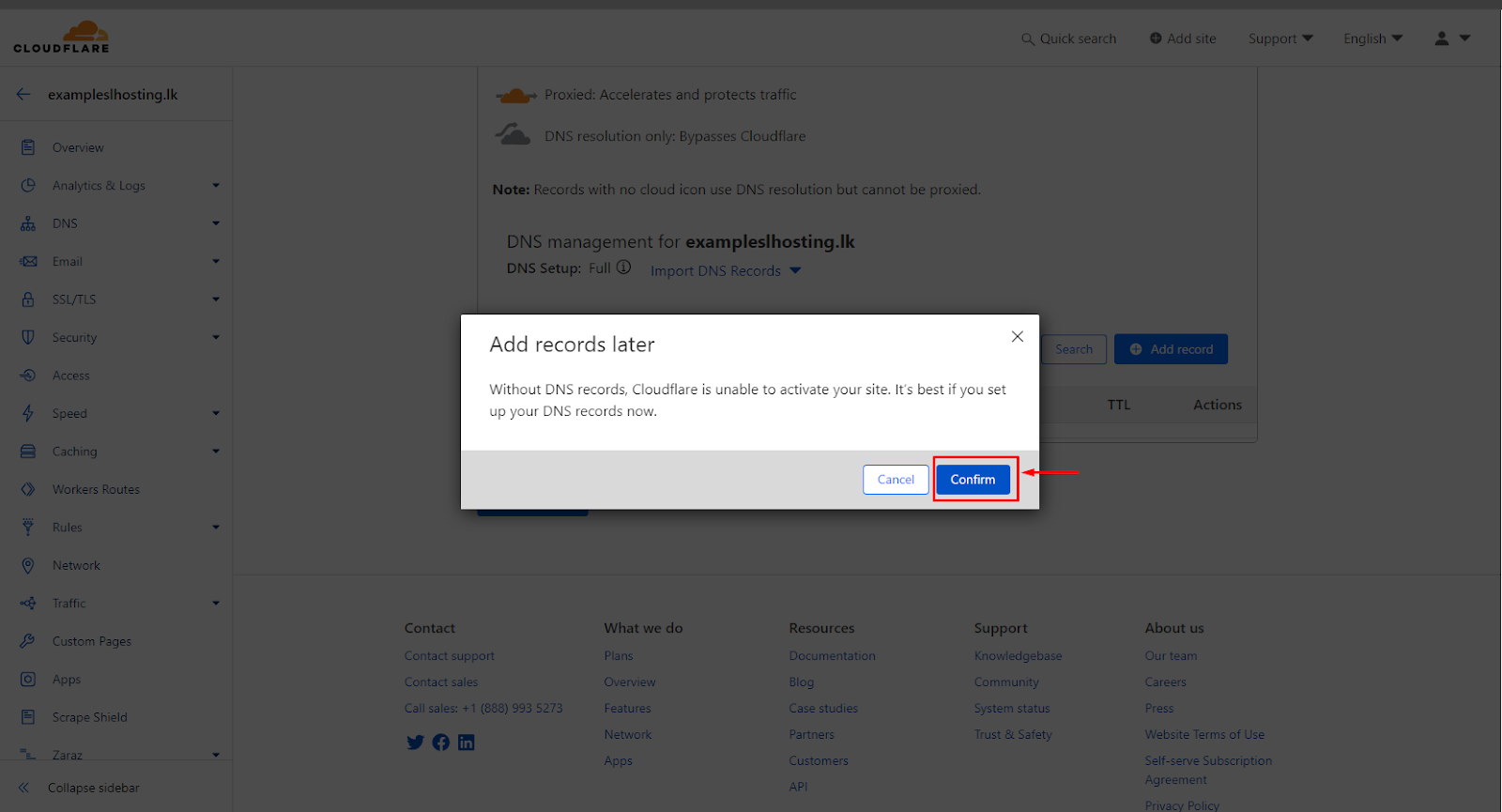1502x812 pixels.
Task: Open the Documentation footer link
Action: [833, 656]
